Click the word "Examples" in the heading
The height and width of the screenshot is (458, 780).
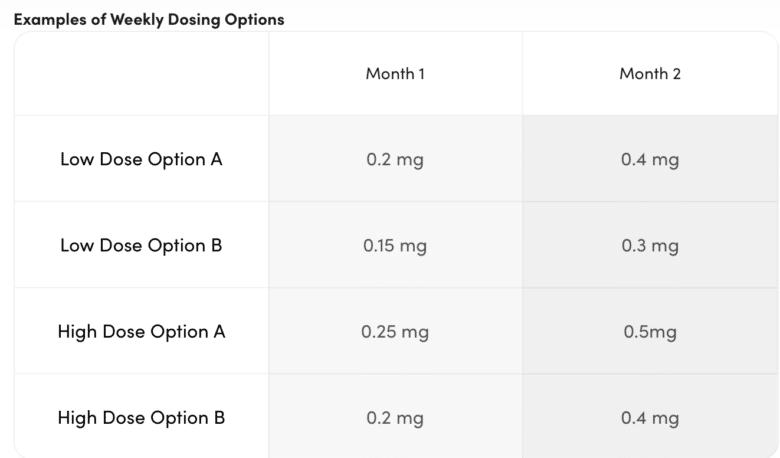[x=48, y=20]
